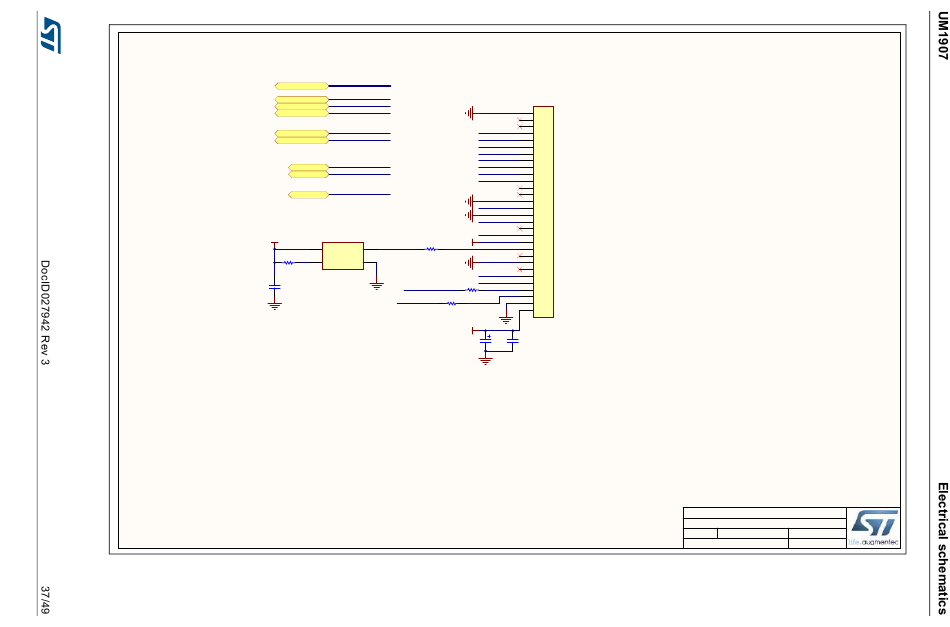Select the "Electrical schematics" section heading
Image resolution: width=950 pixels, height=627 pixels.
(943, 548)
